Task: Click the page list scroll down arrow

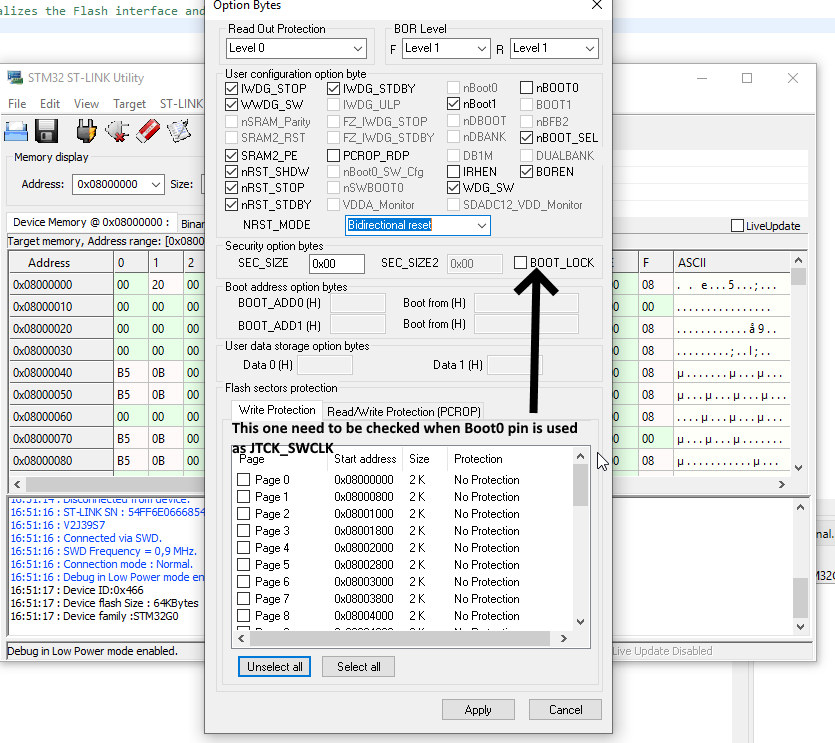Action: tap(580, 622)
